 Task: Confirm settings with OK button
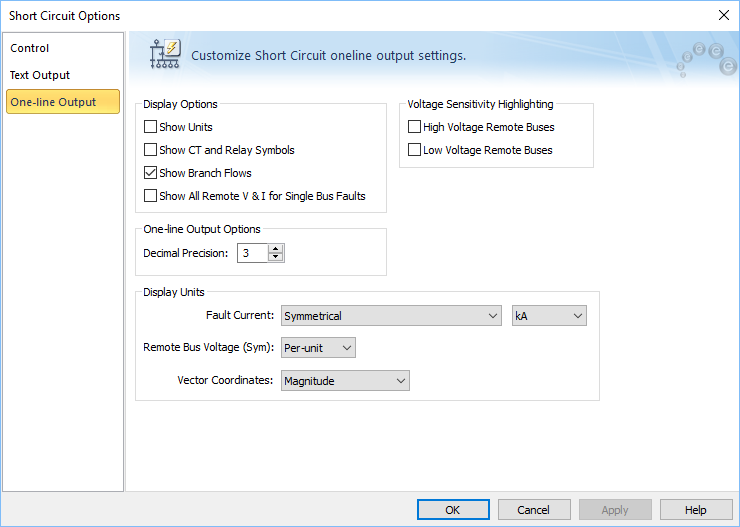[453, 510]
